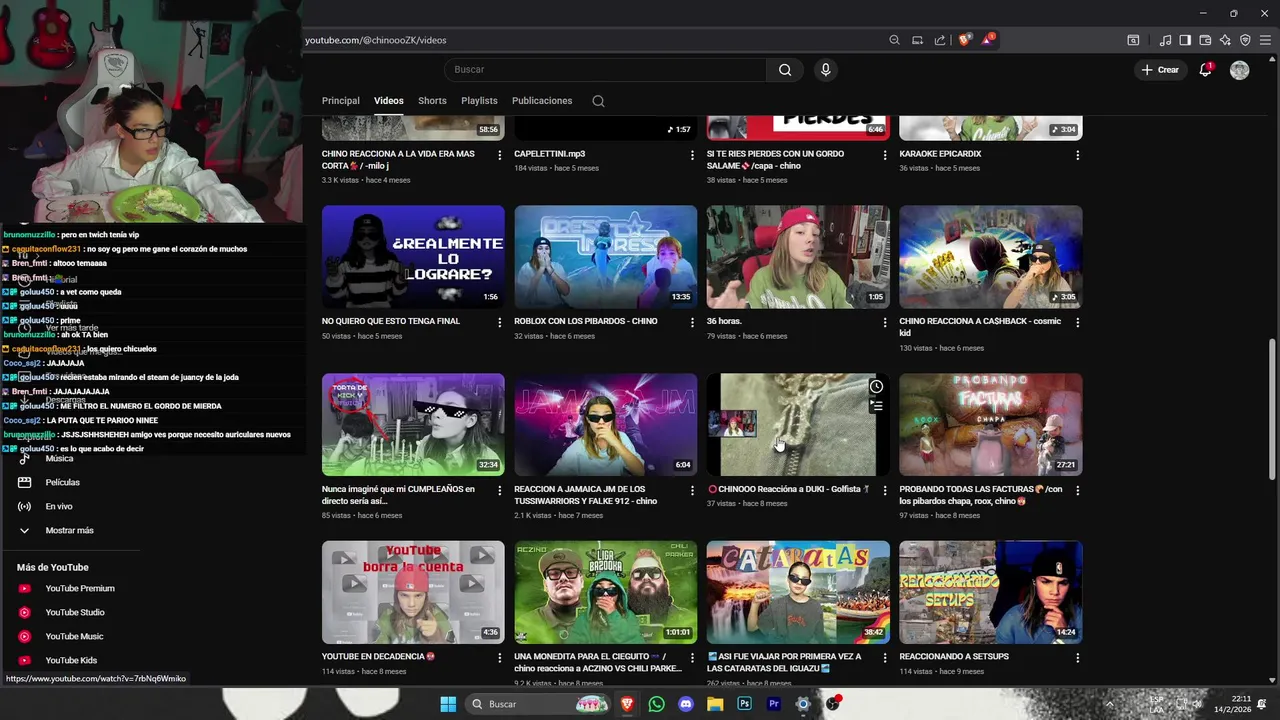Open options for PROBANDO TODAS LAS FACTURAS video
This screenshot has height=720, width=1280.
pyautogui.click(x=1077, y=491)
